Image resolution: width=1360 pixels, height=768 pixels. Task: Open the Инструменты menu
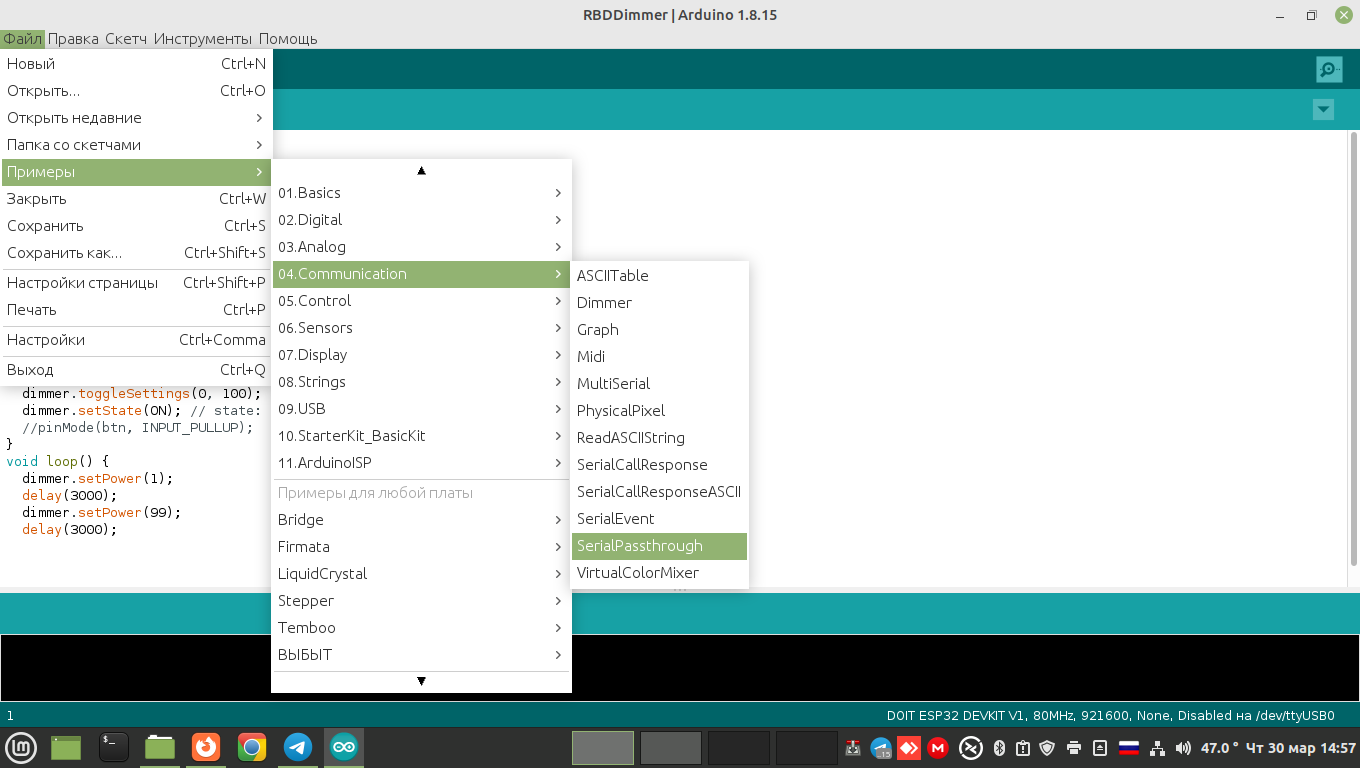click(x=203, y=39)
